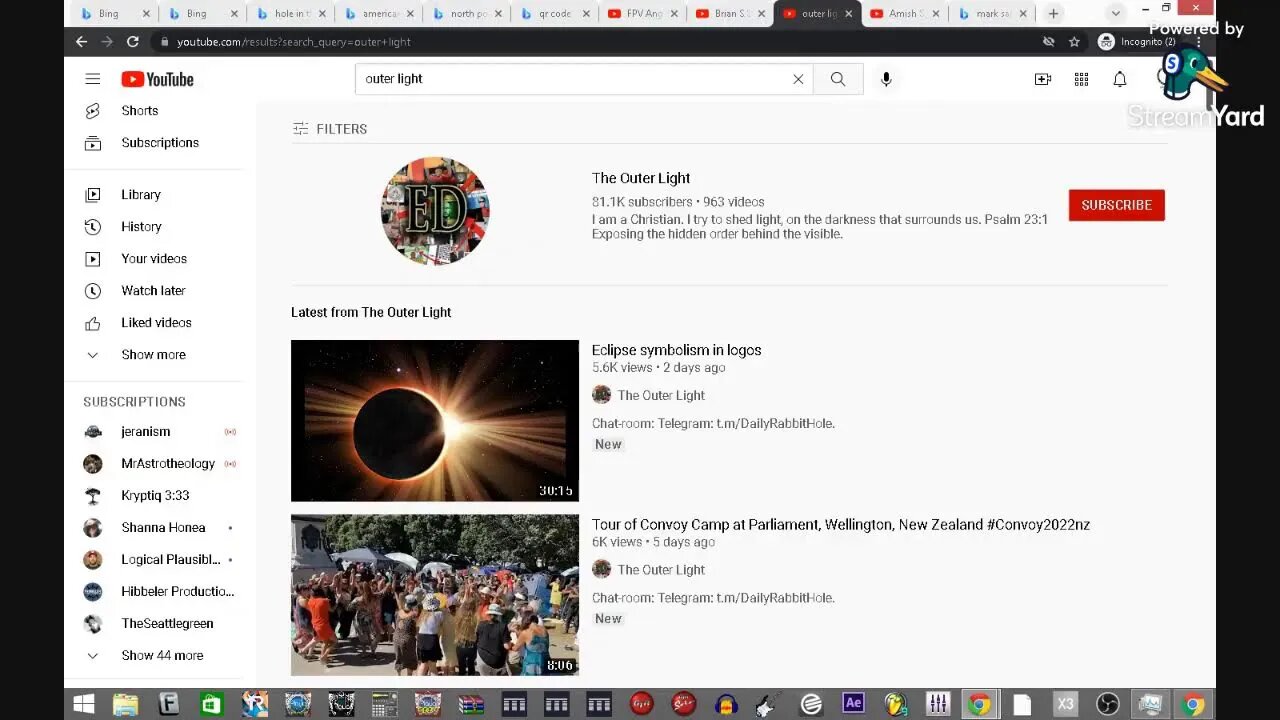Viewport: 1280px width, 720px height.
Task: Open FL Studio fruit icon in taskbar
Action: click(x=895, y=704)
